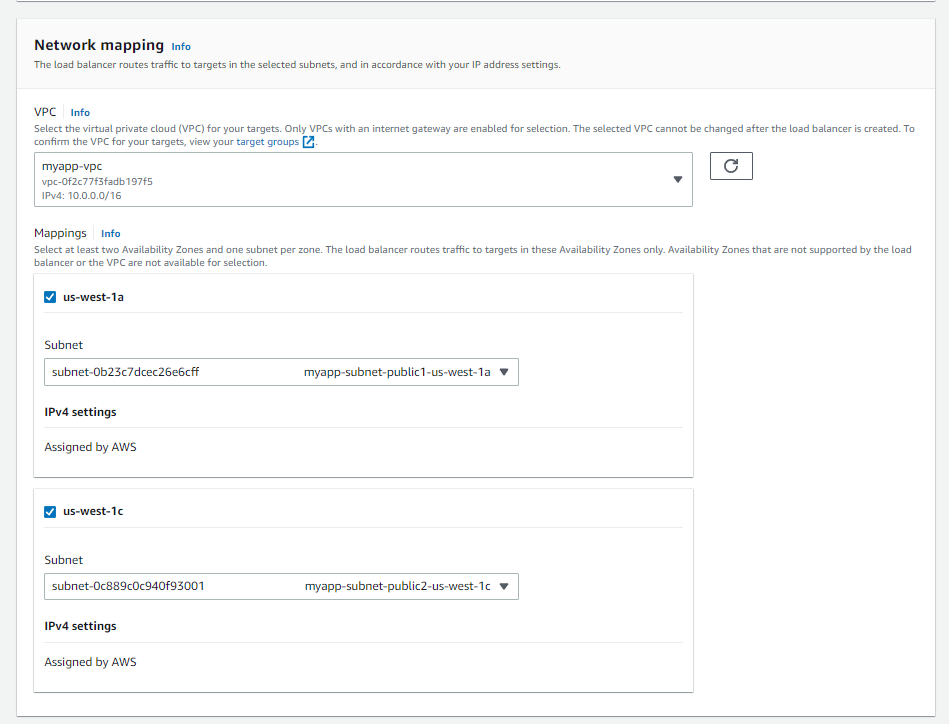
Task: Click the vpc-0f2c77f3fadb197f5 ID text
Action: (97, 182)
